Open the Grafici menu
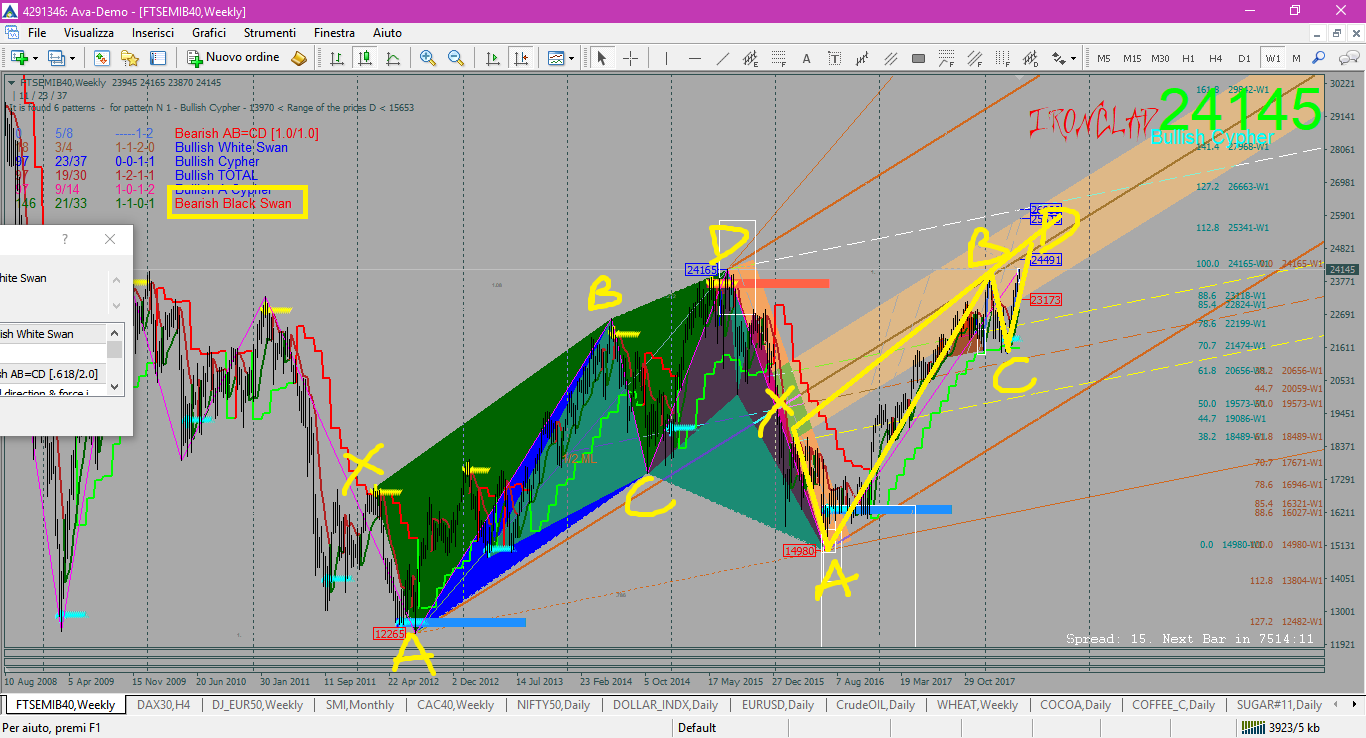This screenshot has height=738, width=1366. [209, 33]
